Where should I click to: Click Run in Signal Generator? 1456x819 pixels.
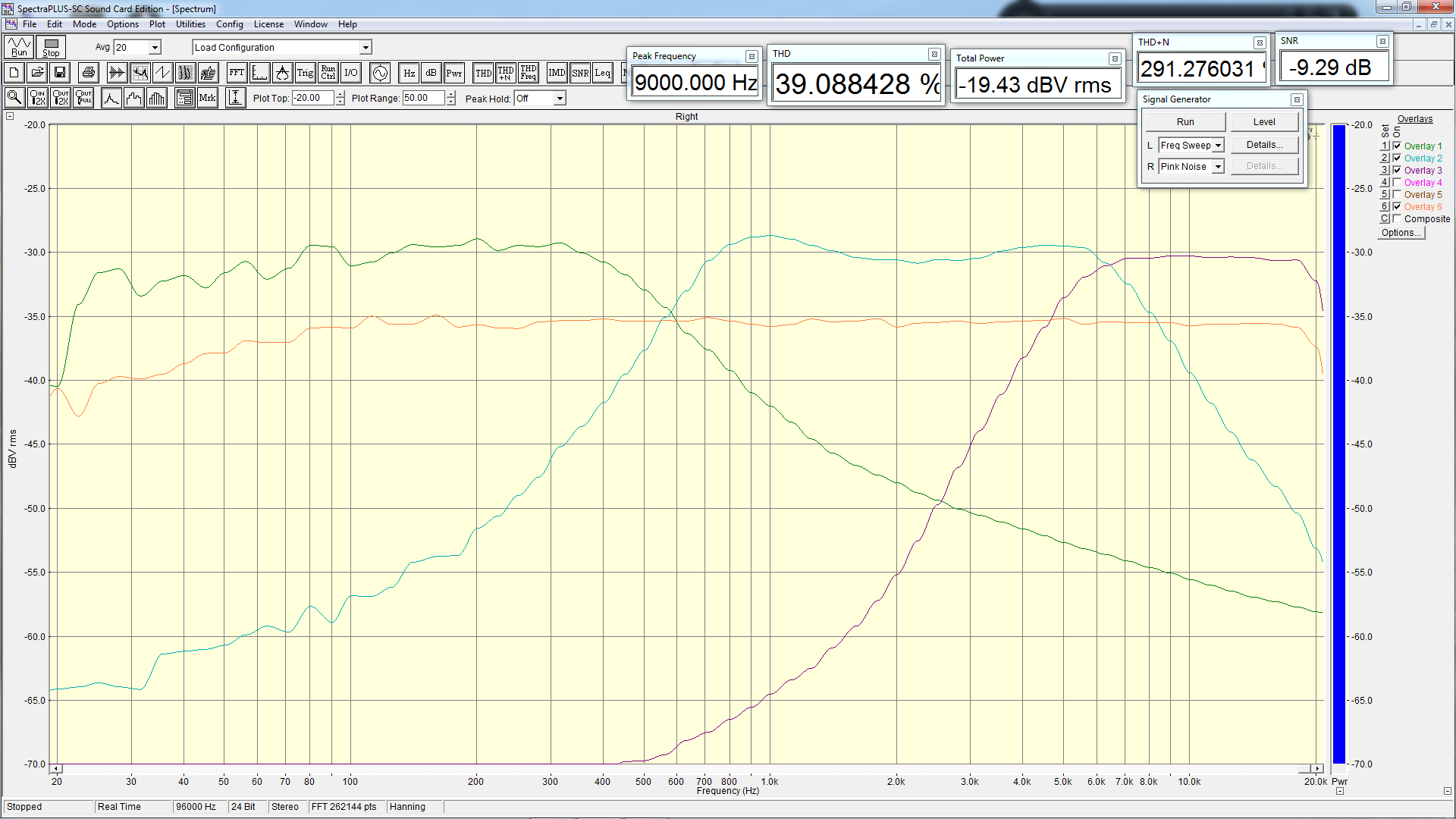coord(1185,121)
